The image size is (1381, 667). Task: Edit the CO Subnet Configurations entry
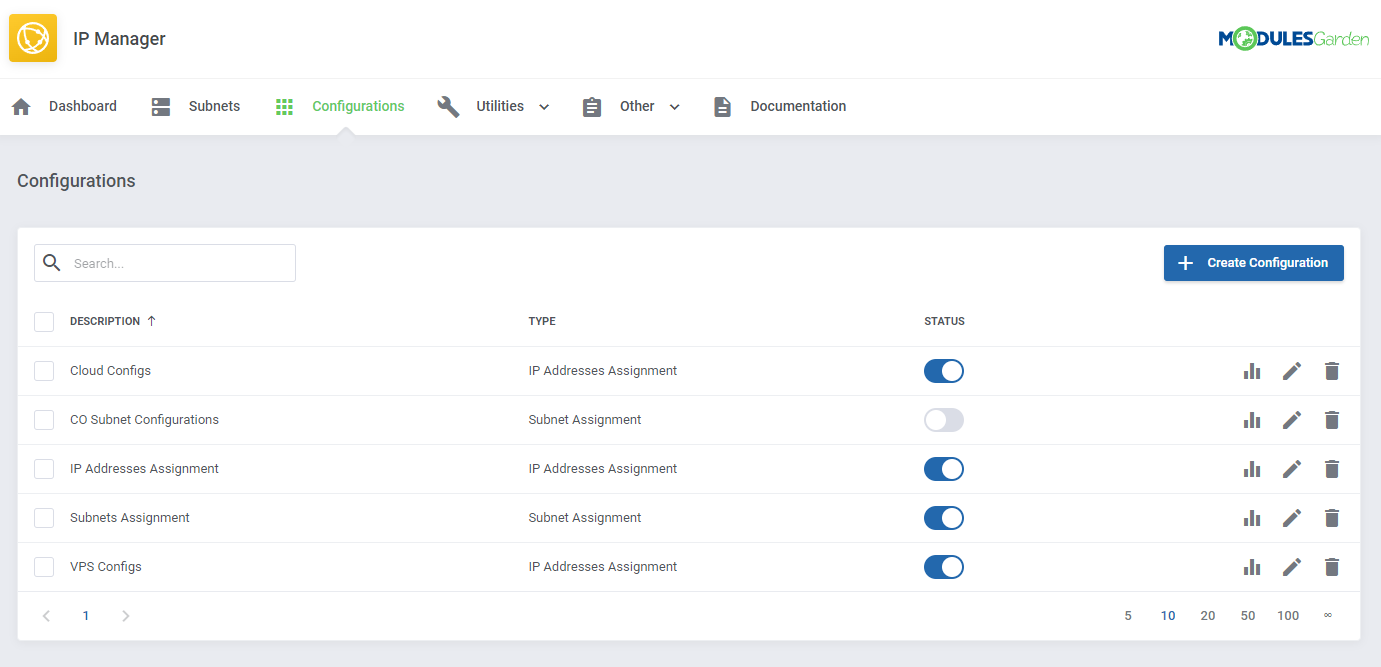click(x=1292, y=419)
